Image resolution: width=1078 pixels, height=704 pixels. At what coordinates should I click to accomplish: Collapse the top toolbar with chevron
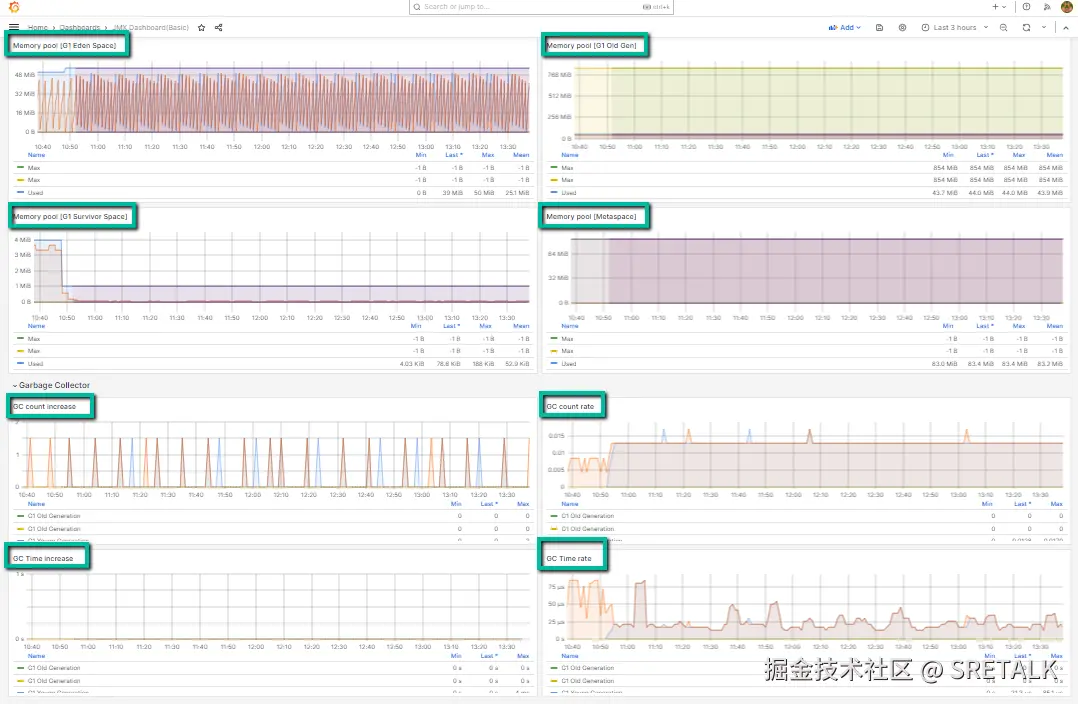pos(1066,28)
